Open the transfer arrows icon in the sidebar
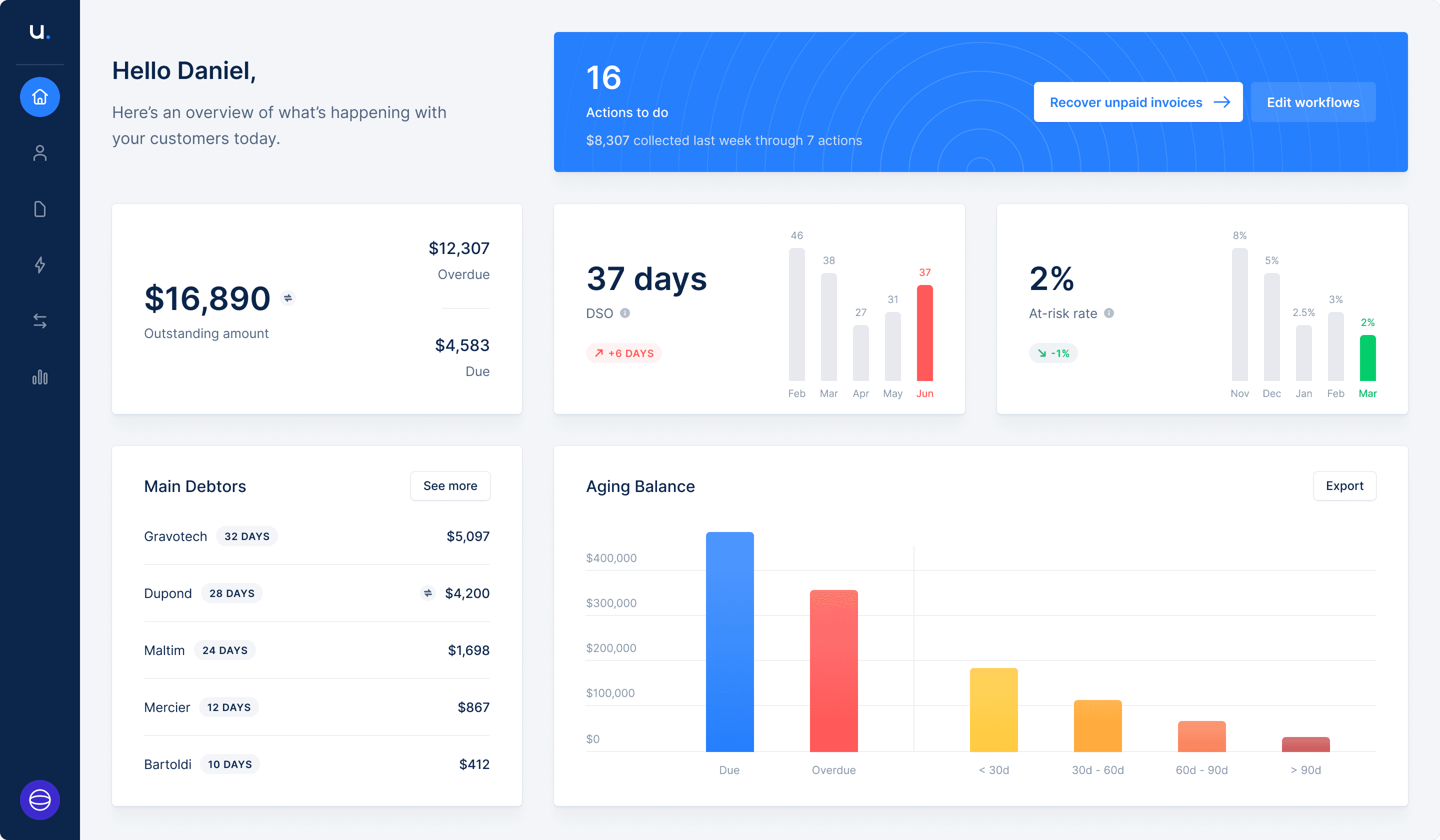This screenshot has height=840, width=1440. [40, 321]
